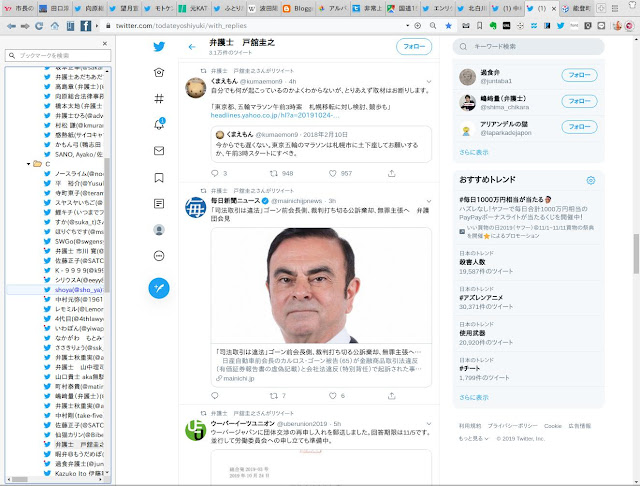The height and width of the screenshot is (486, 640).
Task: Switch to the 市長の browser tab
Action: (19, 8)
